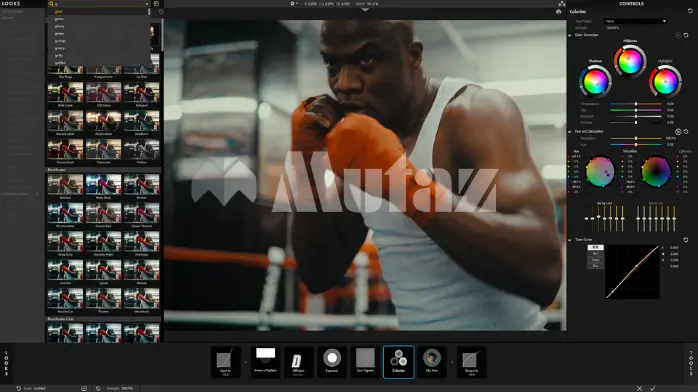The image size is (698, 392).
Task: Collapse the Tone Curve section
Action: point(570,240)
